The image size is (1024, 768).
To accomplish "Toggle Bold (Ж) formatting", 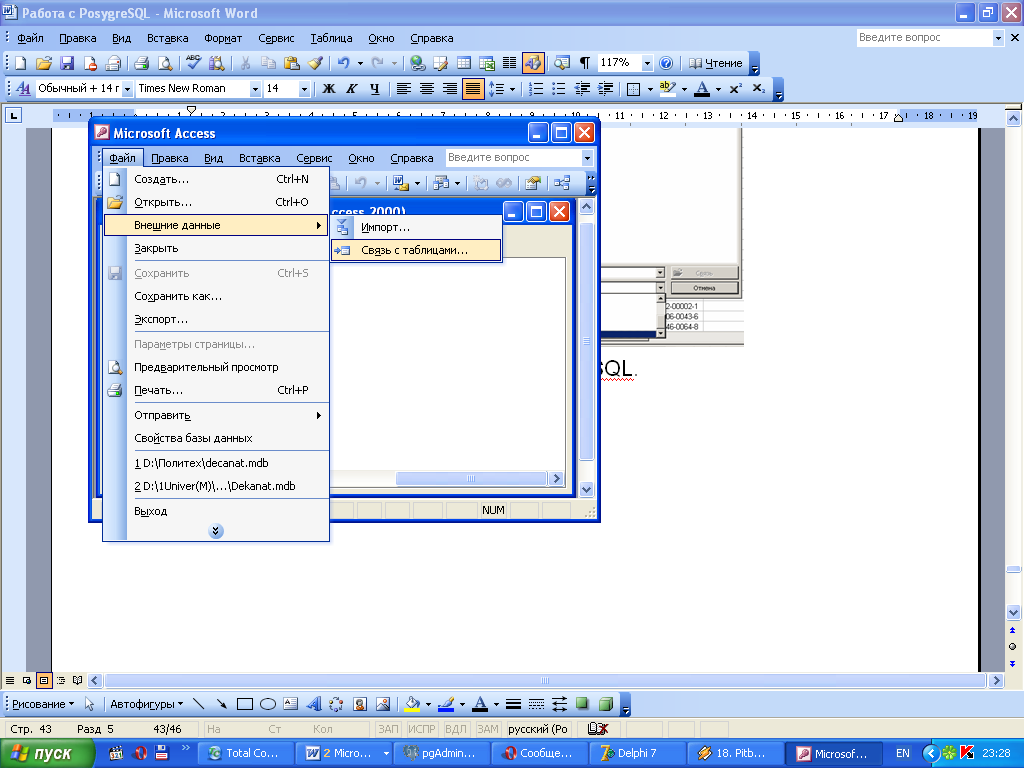I will (x=329, y=89).
